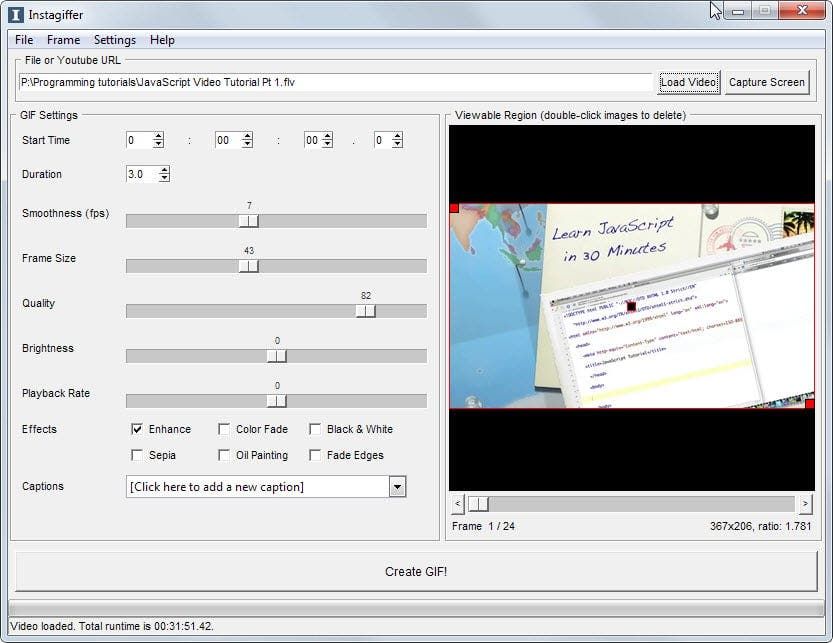Click the Load Video button

(x=688, y=82)
